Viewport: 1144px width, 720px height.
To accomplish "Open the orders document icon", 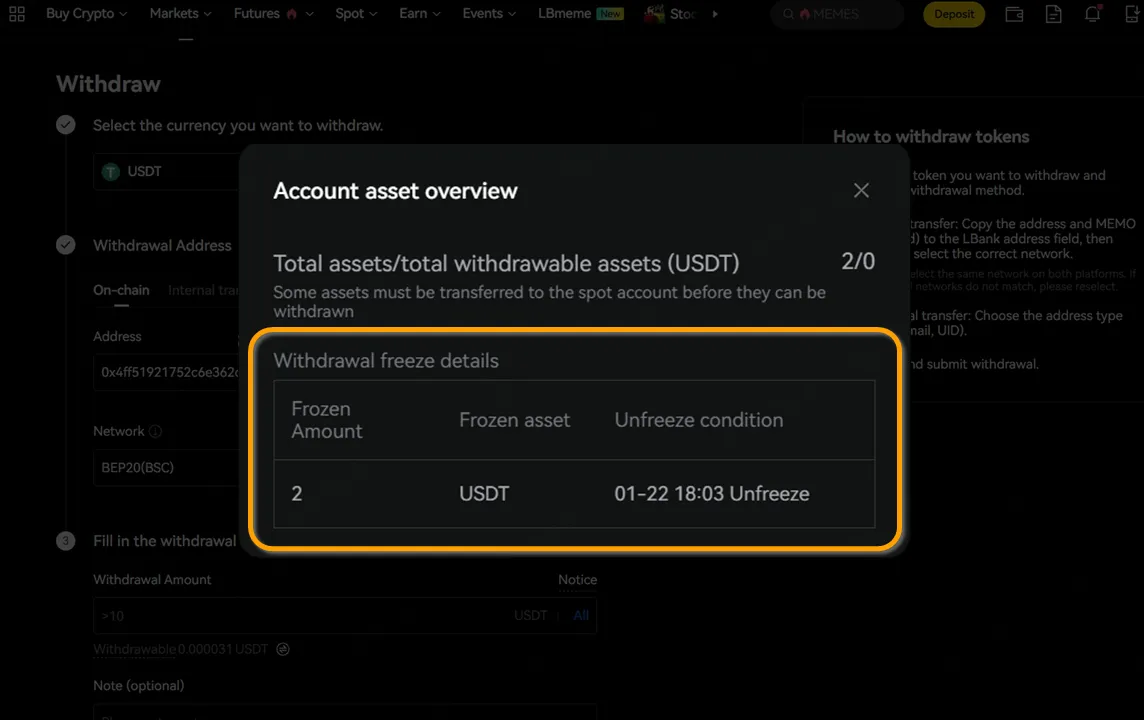I will coord(1053,14).
